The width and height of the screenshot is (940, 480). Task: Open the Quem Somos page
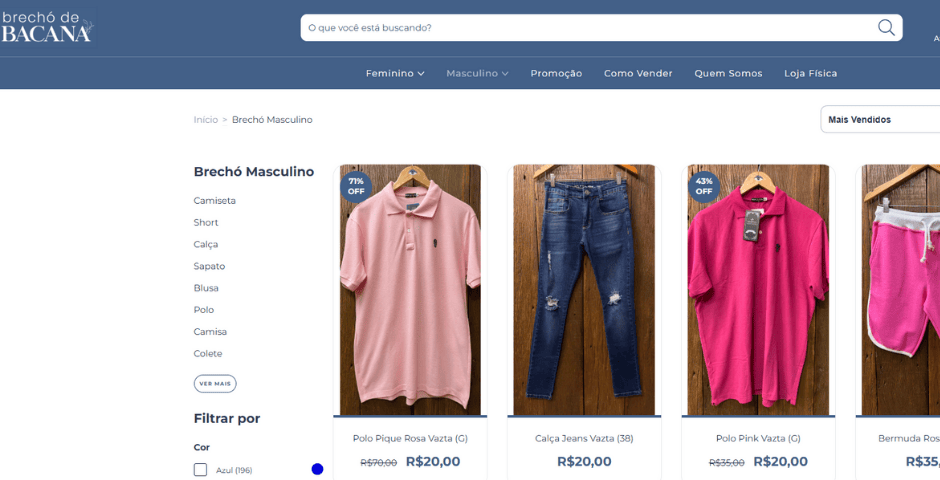click(x=728, y=73)
